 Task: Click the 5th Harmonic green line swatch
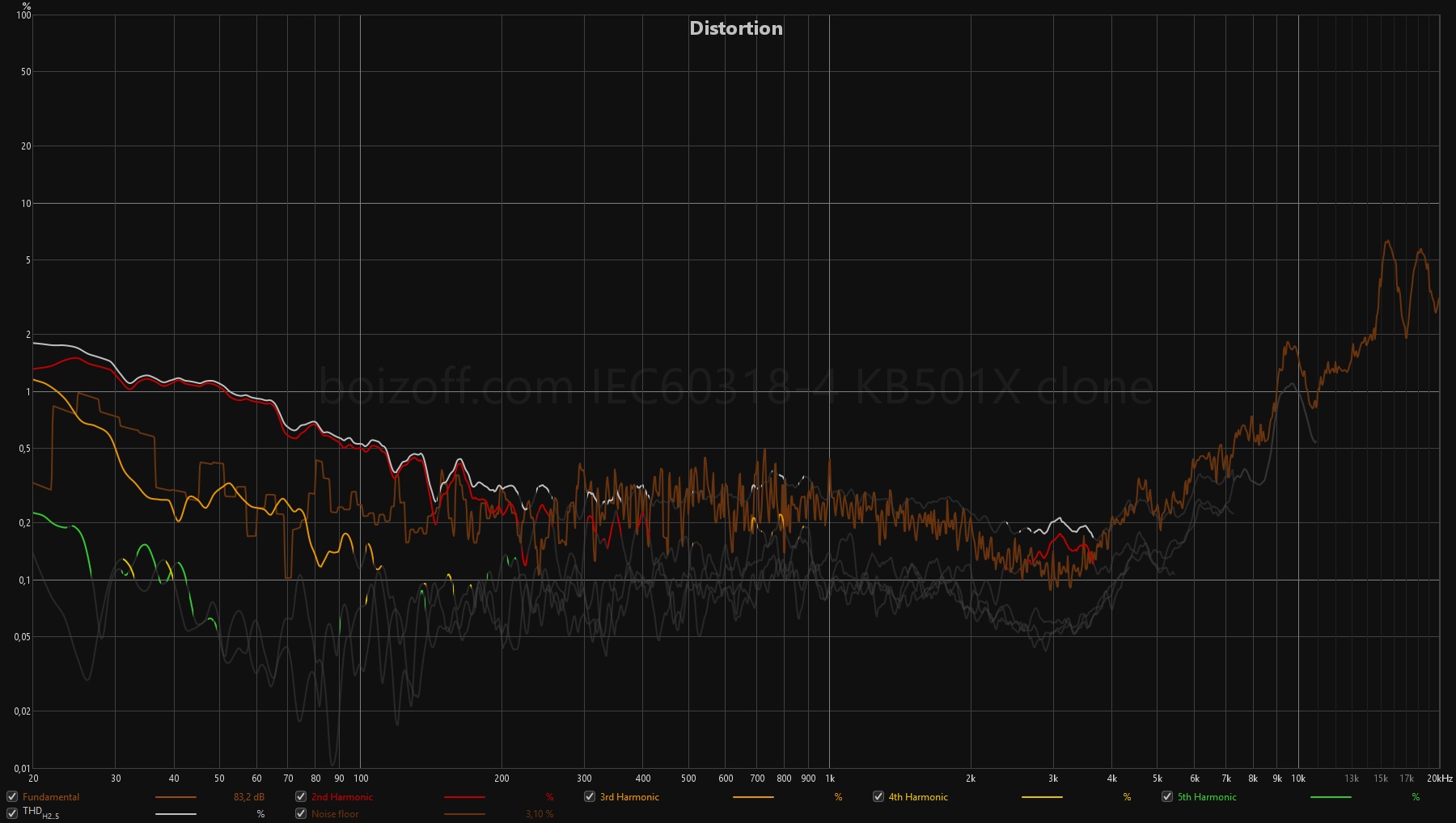[1331, 797]
